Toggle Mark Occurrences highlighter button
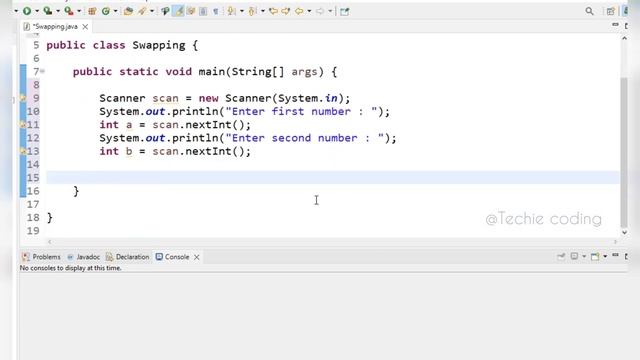The width and height of the screenshot is (640, 360). 179,11
